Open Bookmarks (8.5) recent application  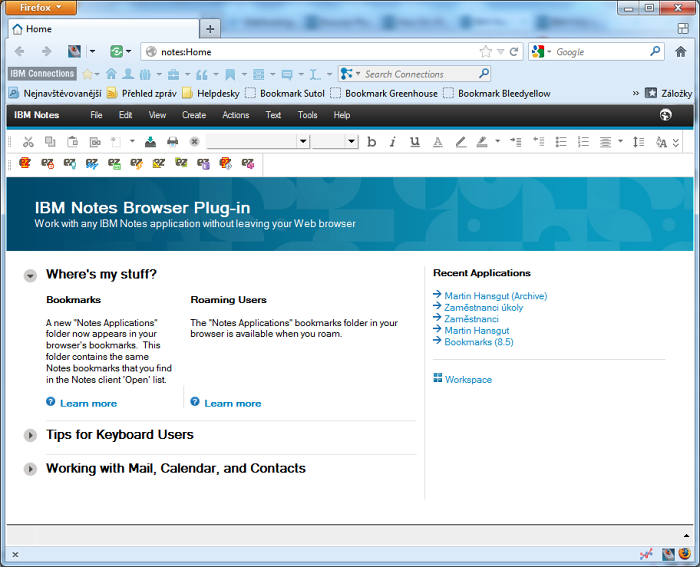(479, 342)
